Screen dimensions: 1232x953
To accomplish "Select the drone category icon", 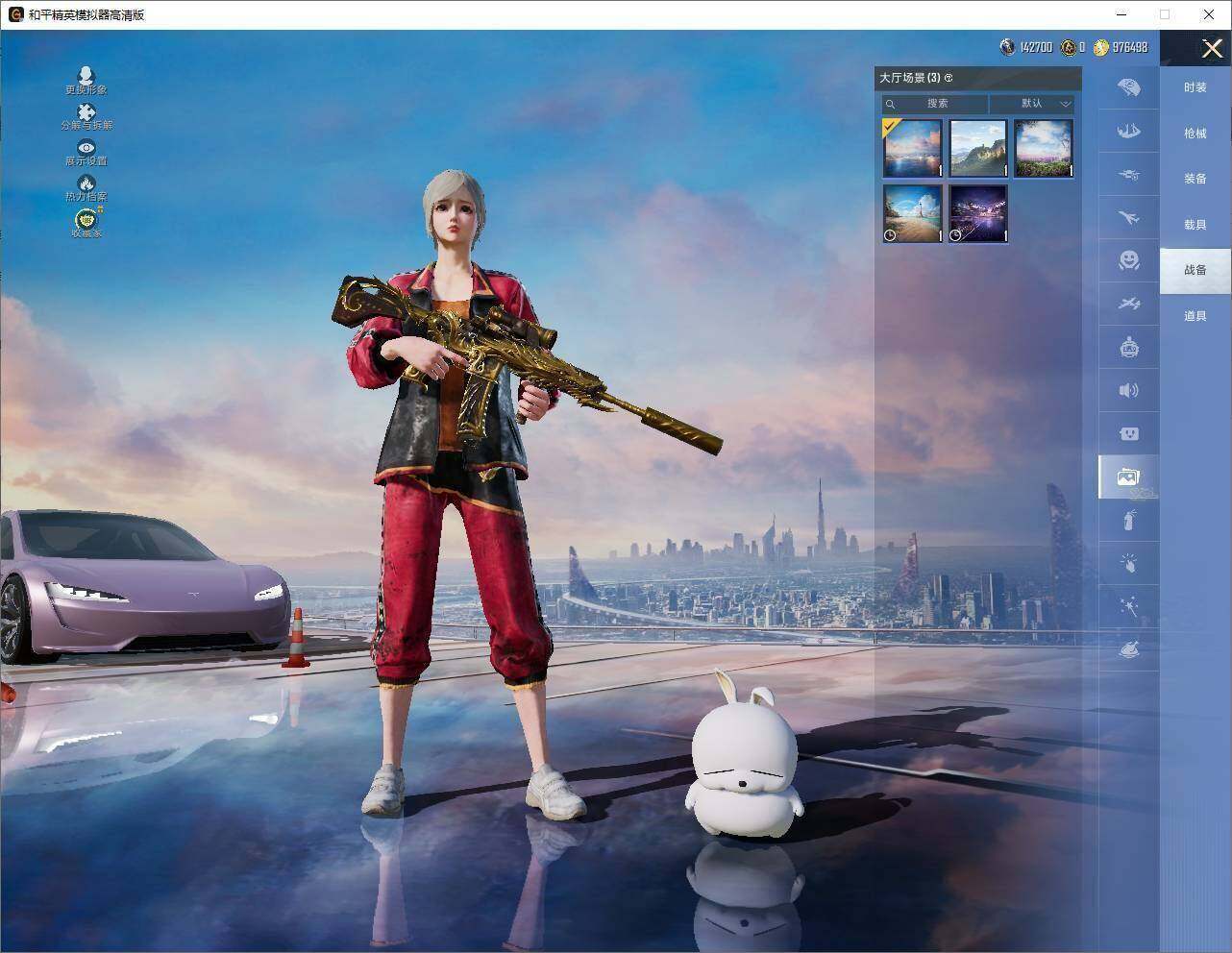I will click(1129, 174).
